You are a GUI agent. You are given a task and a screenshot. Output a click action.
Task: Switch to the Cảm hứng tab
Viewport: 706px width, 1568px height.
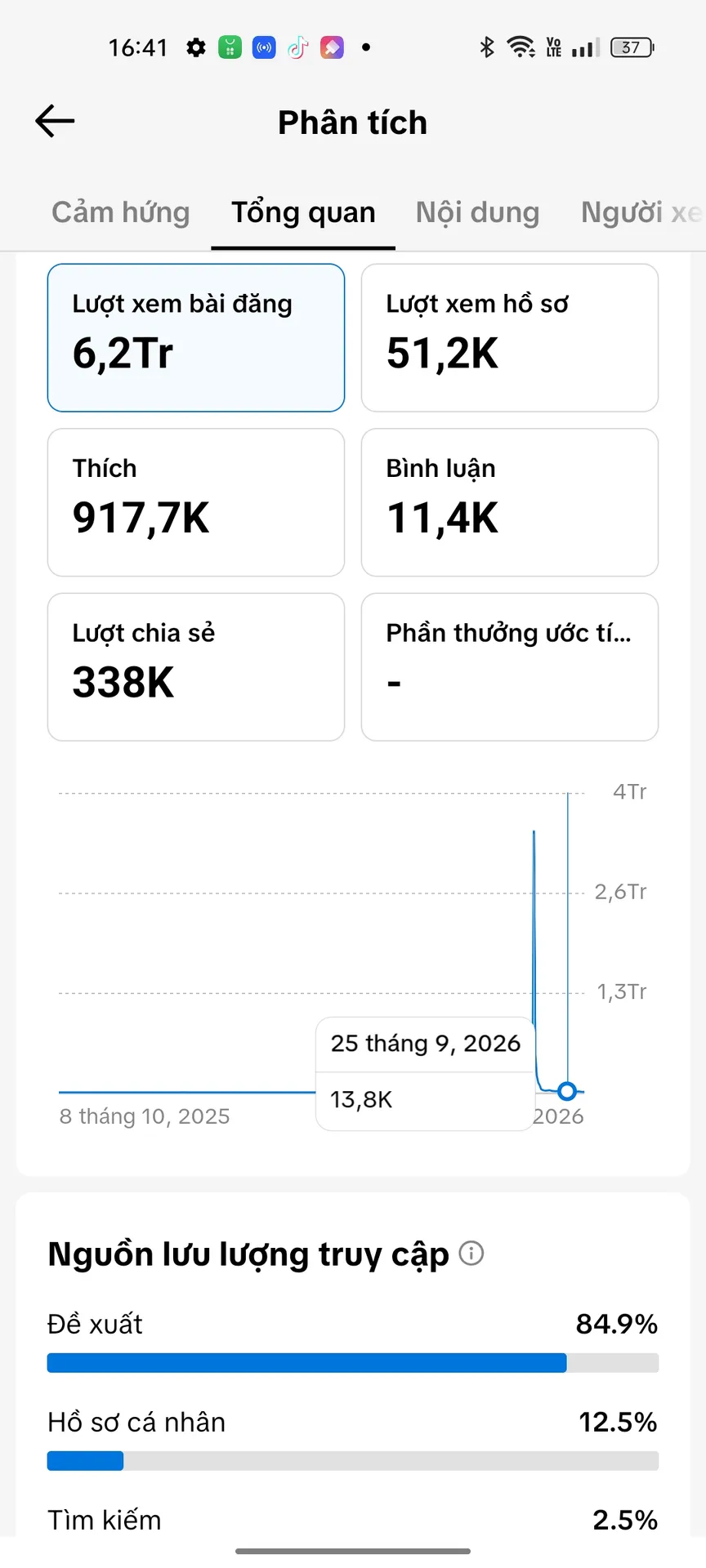121,212
